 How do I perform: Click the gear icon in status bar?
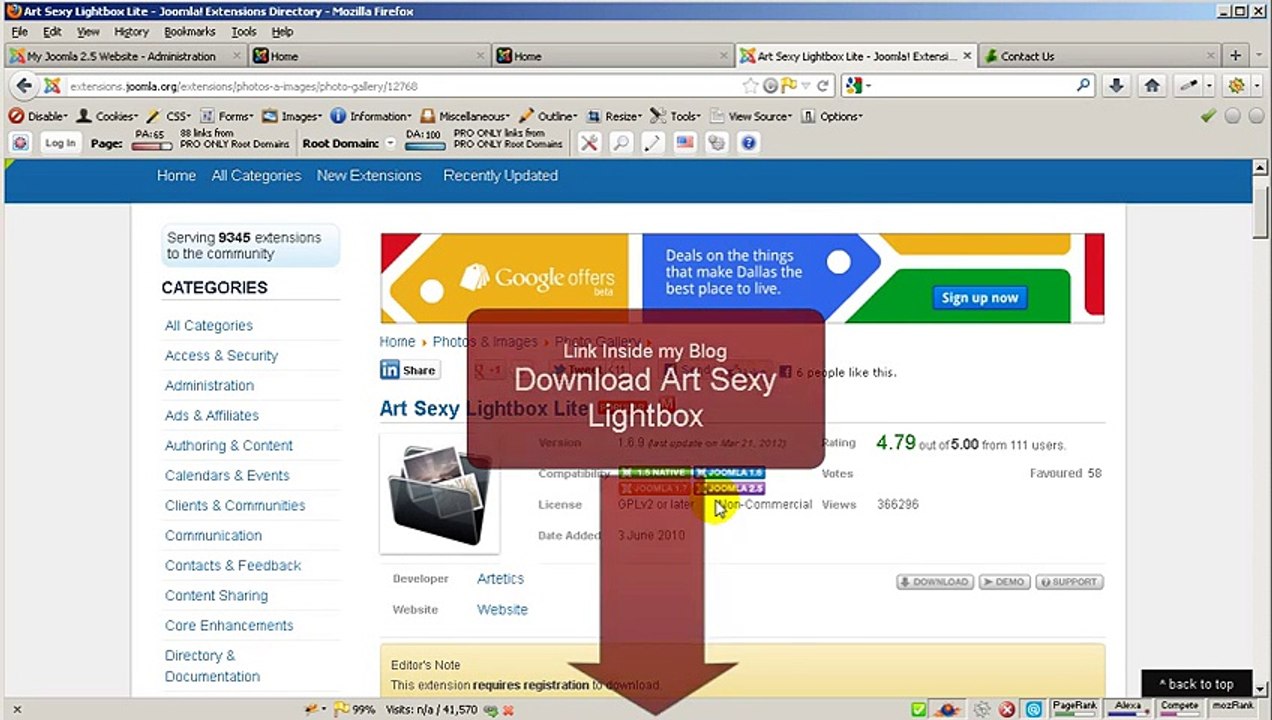983,709
